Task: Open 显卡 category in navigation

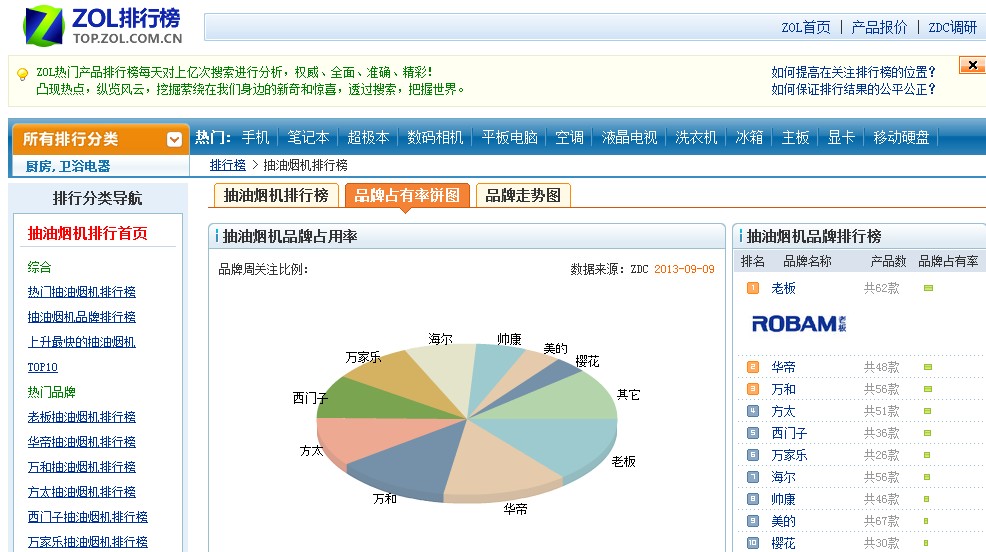Action: coord(841,138)
